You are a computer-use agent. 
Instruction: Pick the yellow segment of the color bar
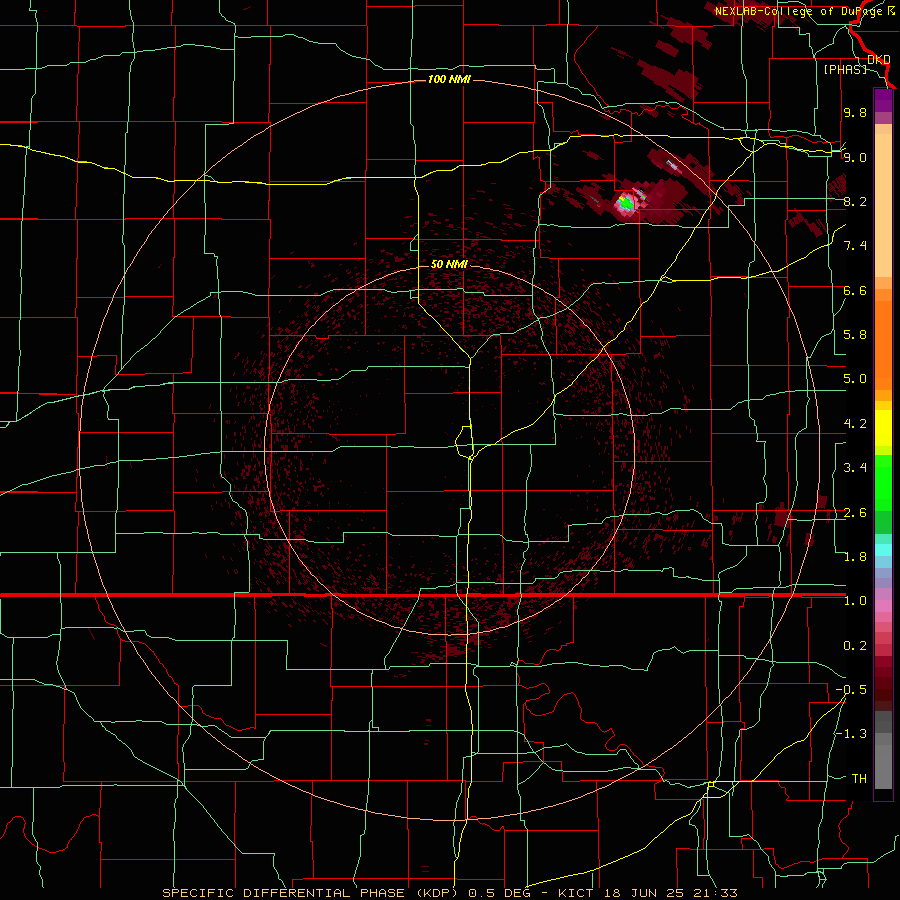click(883, 428)
